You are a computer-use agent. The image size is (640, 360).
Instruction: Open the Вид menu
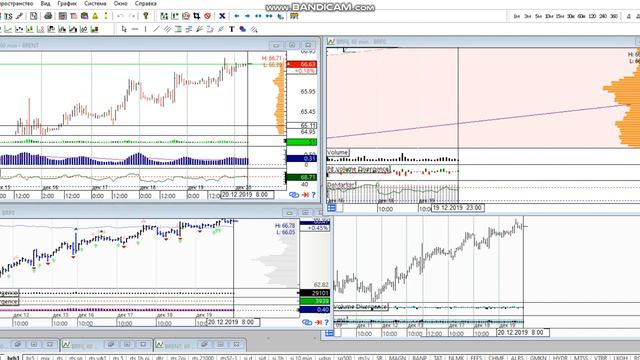(45, 3)
